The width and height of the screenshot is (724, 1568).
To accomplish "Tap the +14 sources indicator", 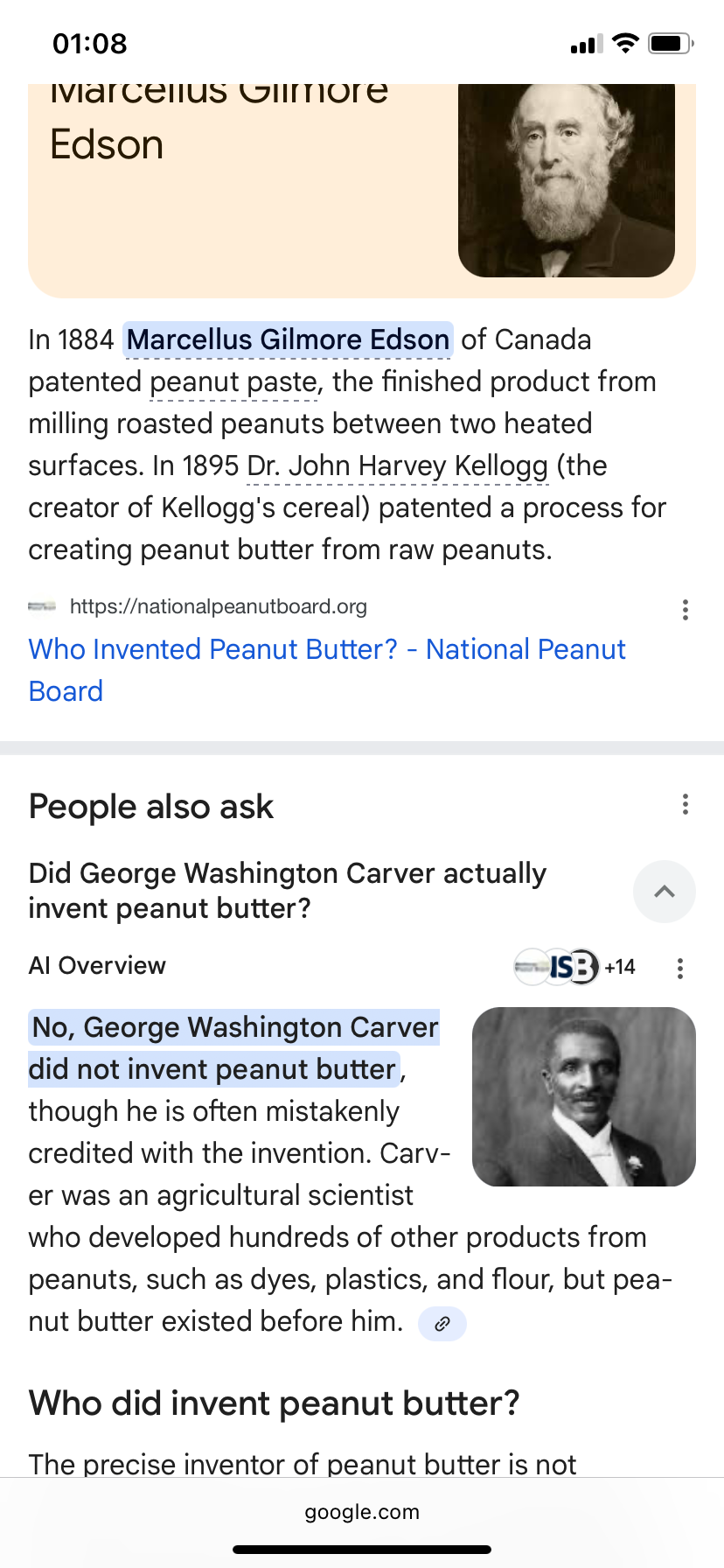I will tap(620, 967).
